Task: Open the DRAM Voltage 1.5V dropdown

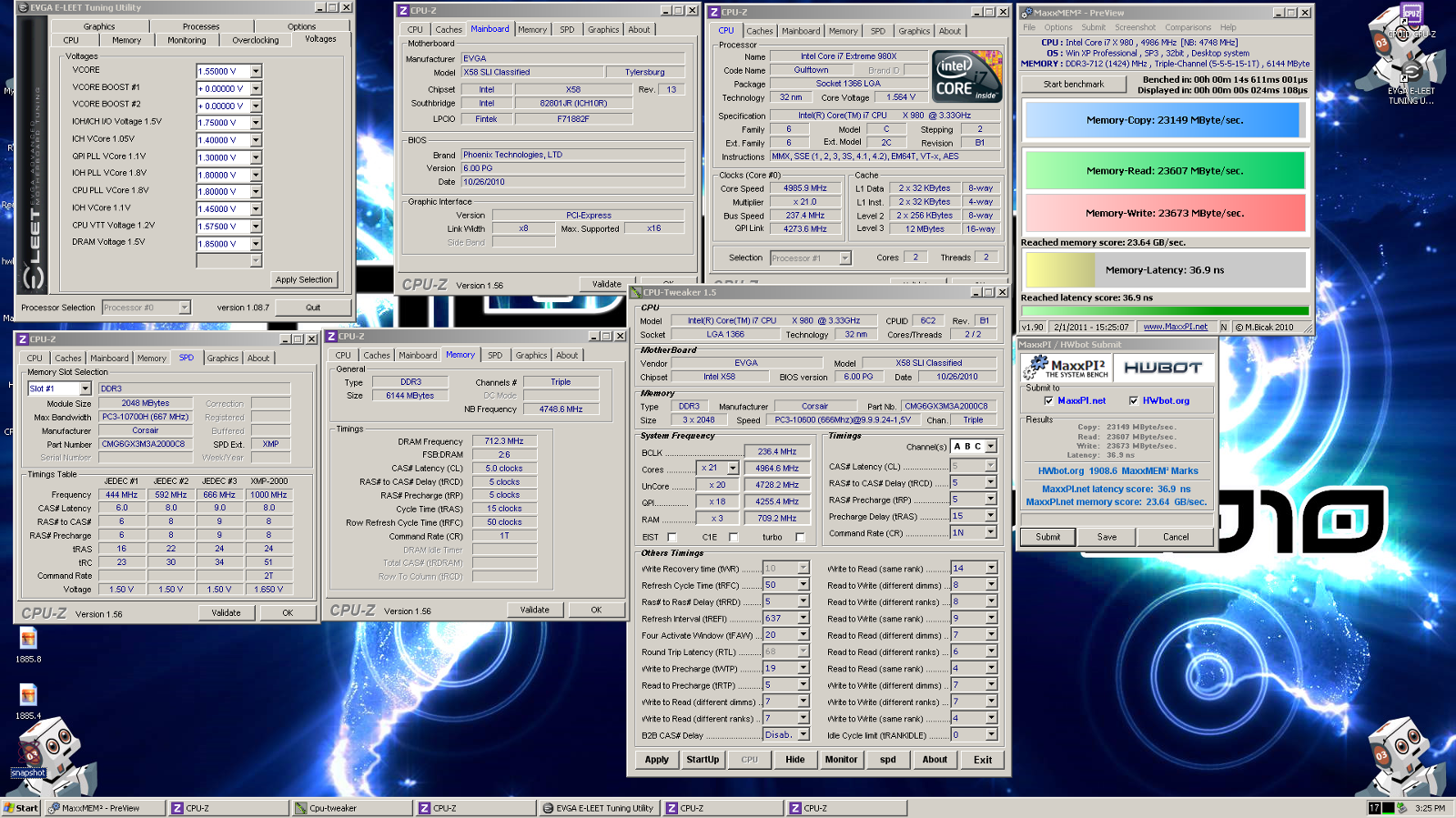Action: tap(256, 244)
